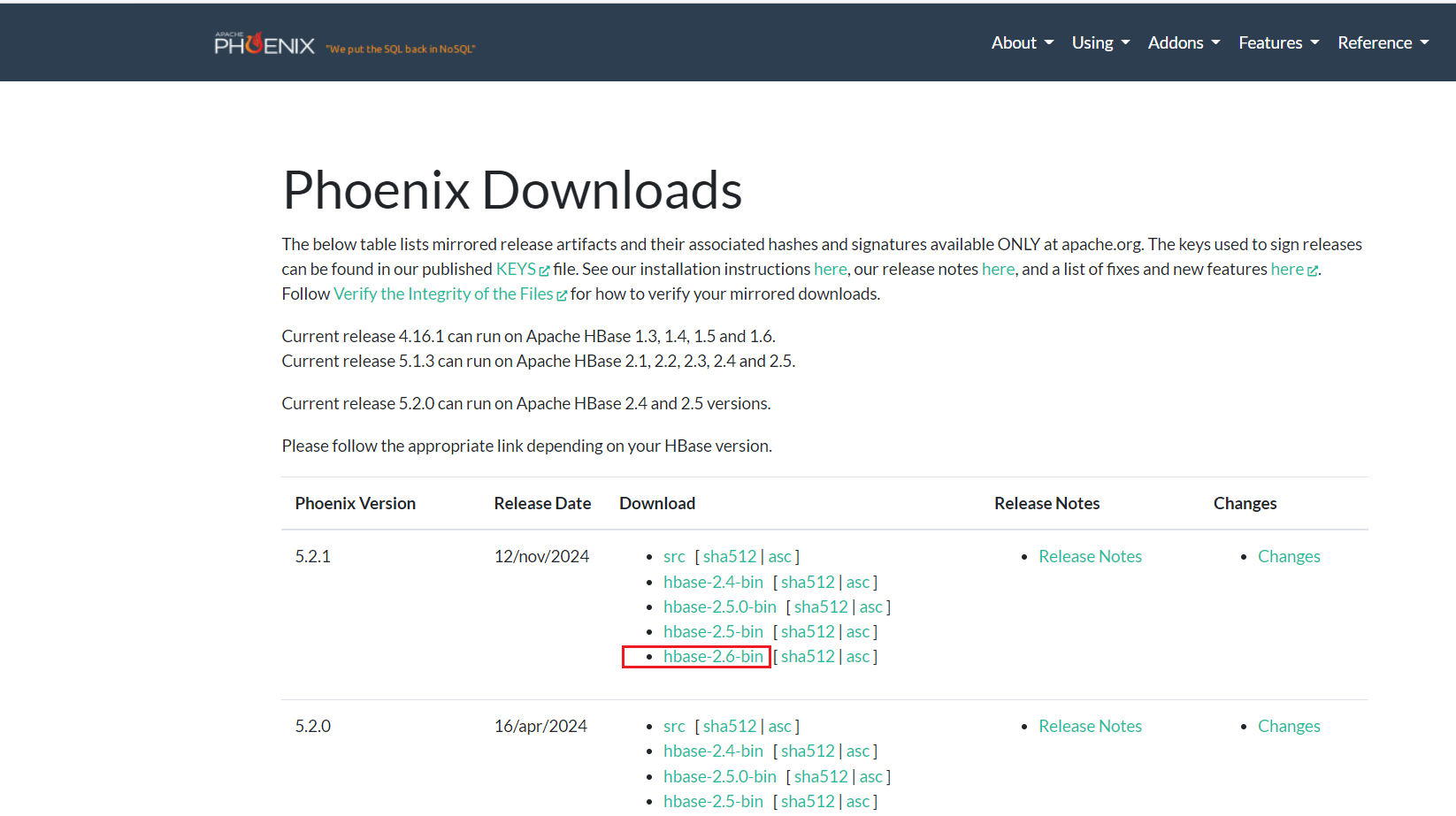Select release date '12/nov/2024'
Viewport: 1456px width, 816px height.
[x=541, y=556]
